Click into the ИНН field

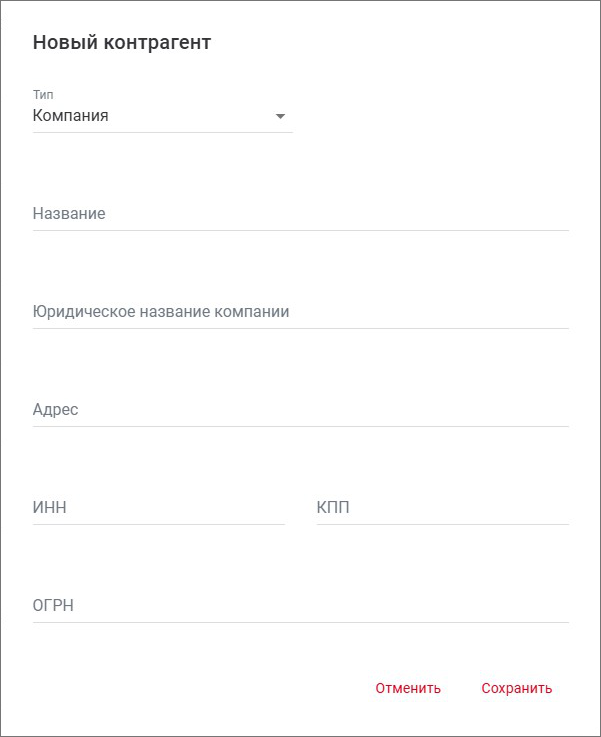(158, 508)
